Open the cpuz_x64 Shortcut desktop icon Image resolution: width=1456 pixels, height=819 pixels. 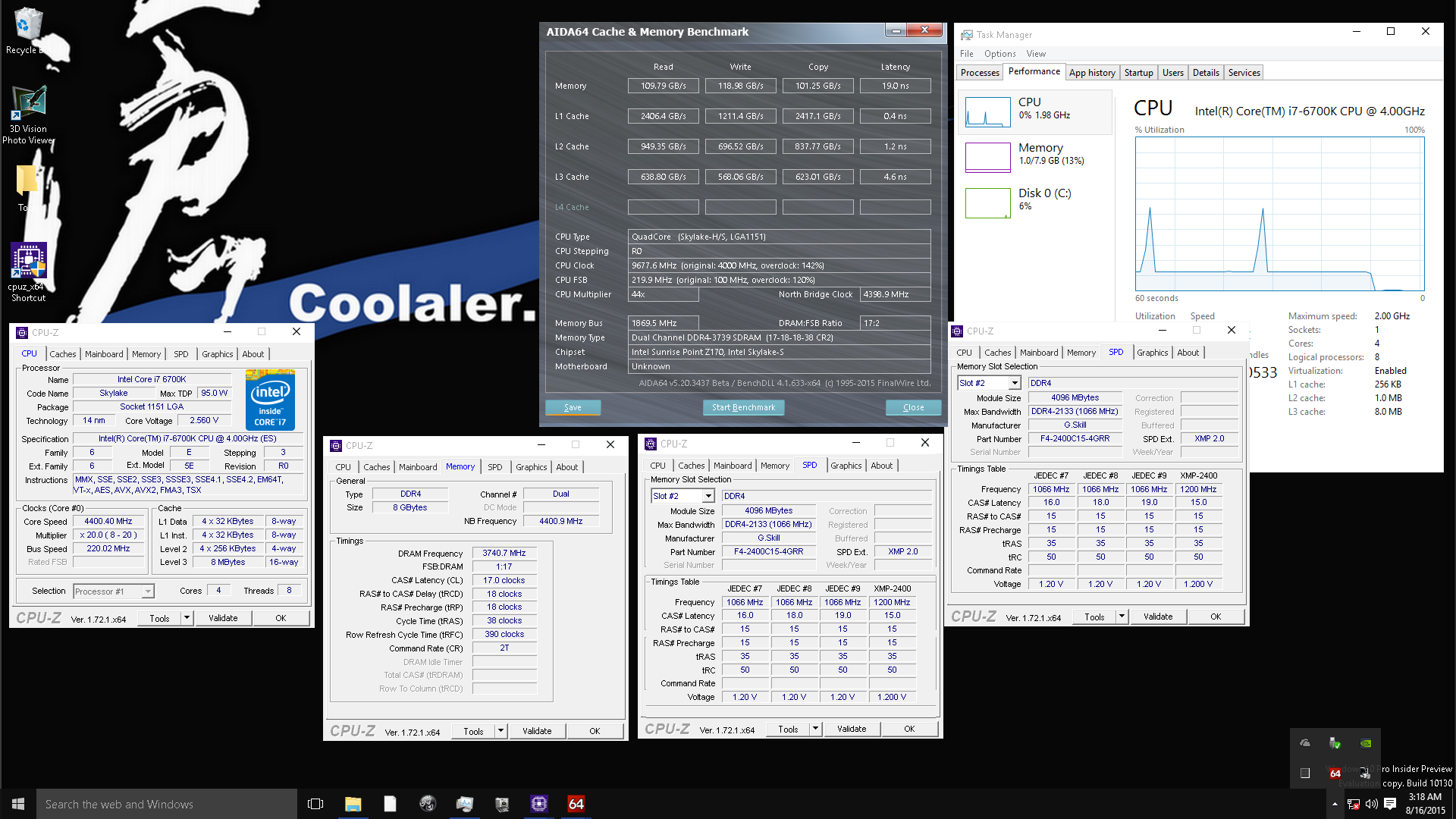coord(28,272)
